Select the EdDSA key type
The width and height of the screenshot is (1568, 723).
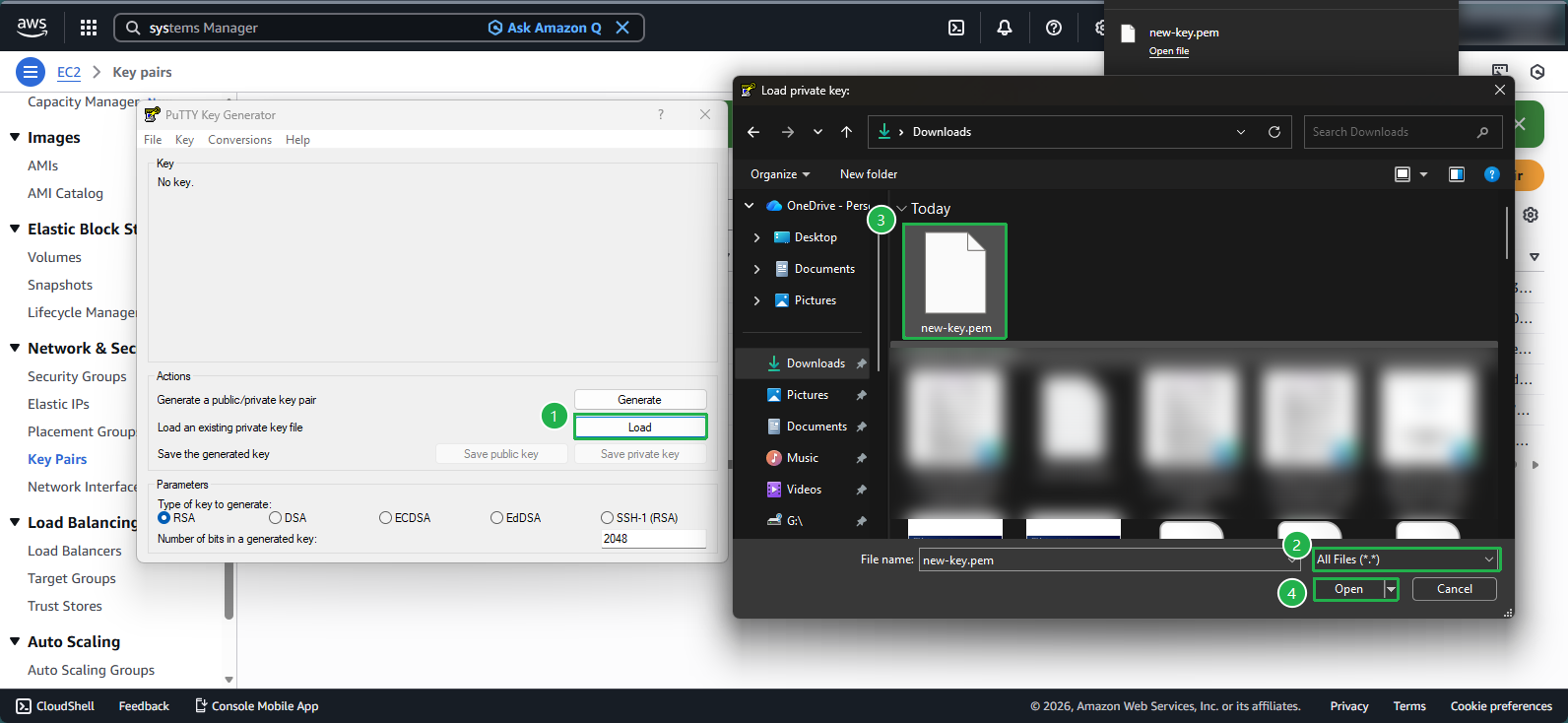pyautogui.click(x=497, y=518)
